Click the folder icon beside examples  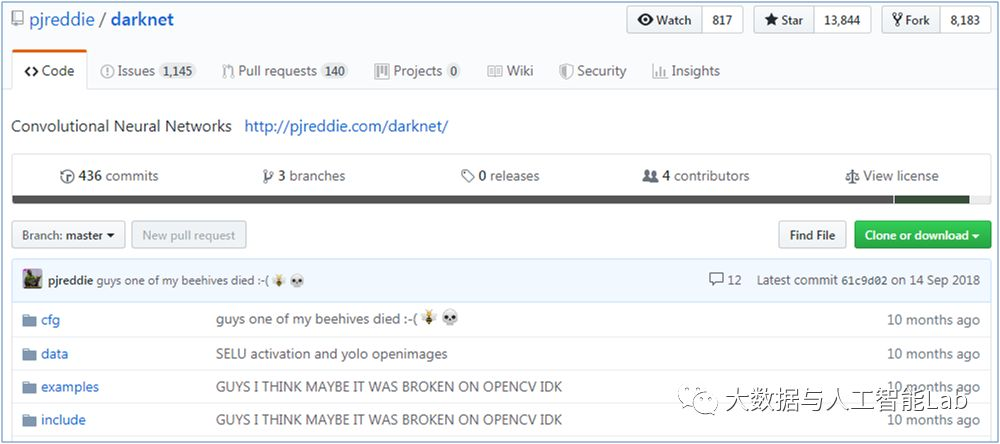pos(29,387)
